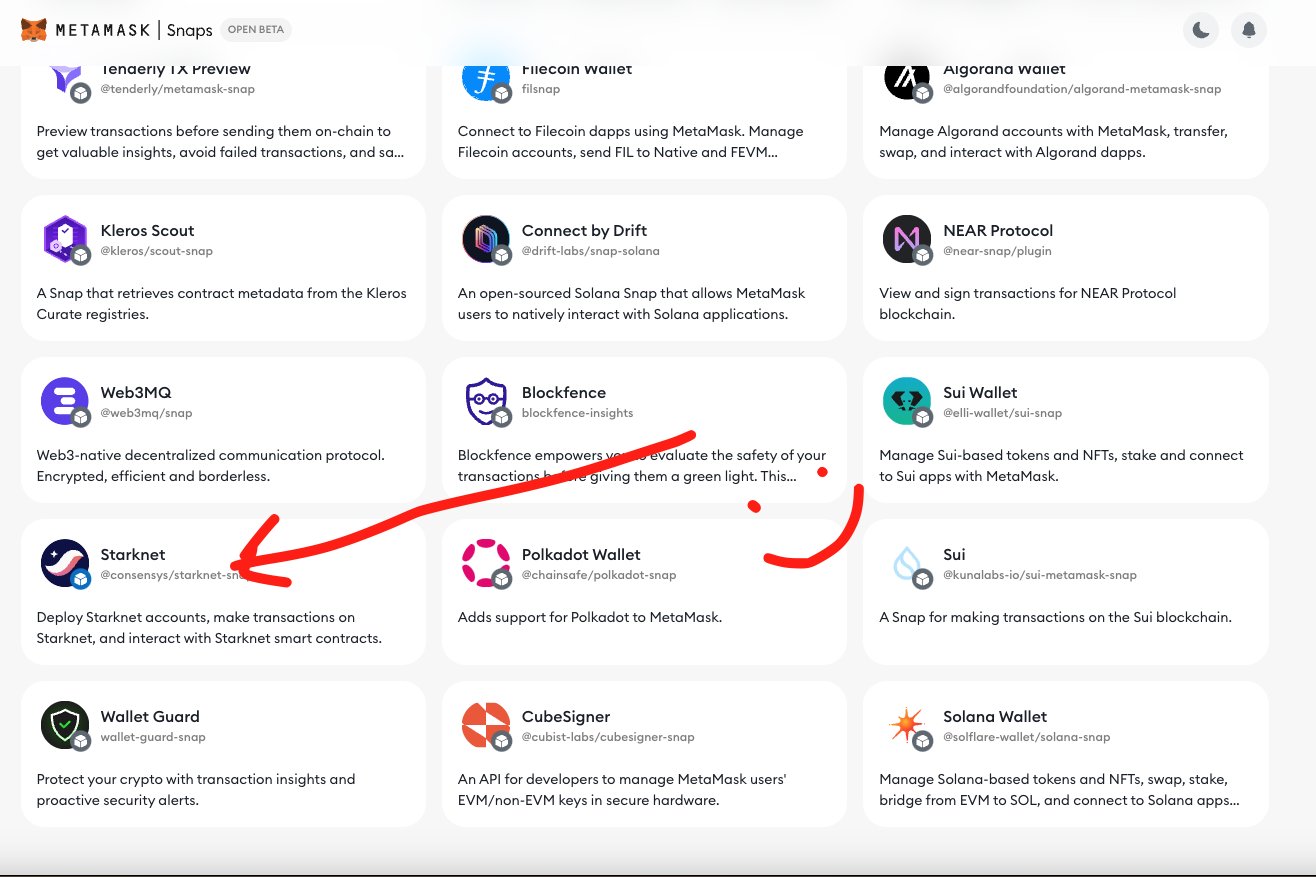Follow the @chainsafe/polkadot-snap link

point(599,575)
